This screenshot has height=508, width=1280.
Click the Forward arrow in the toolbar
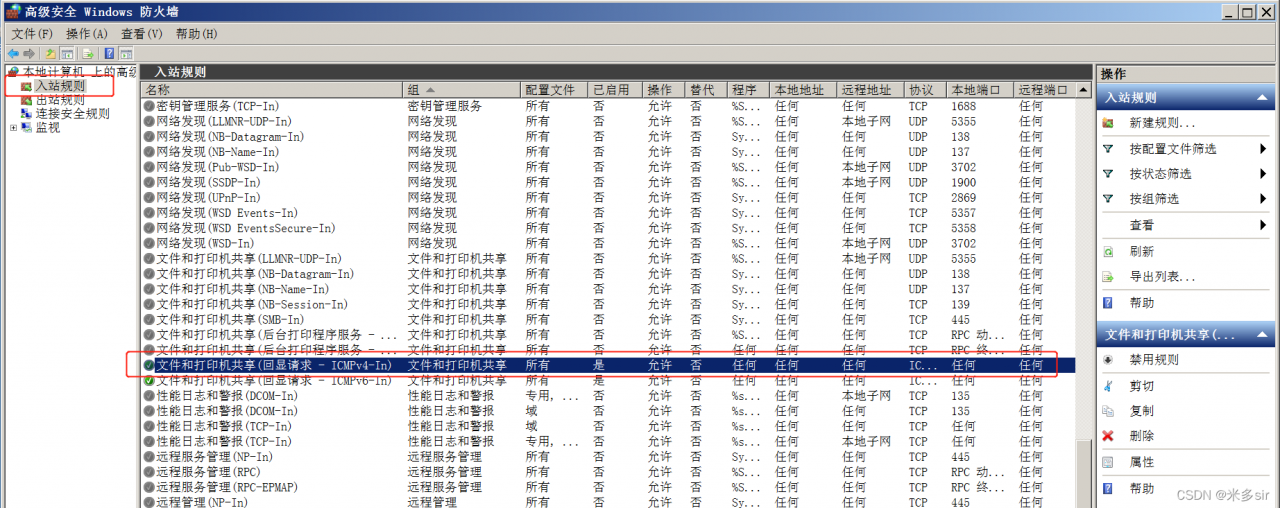pos(29,53)
